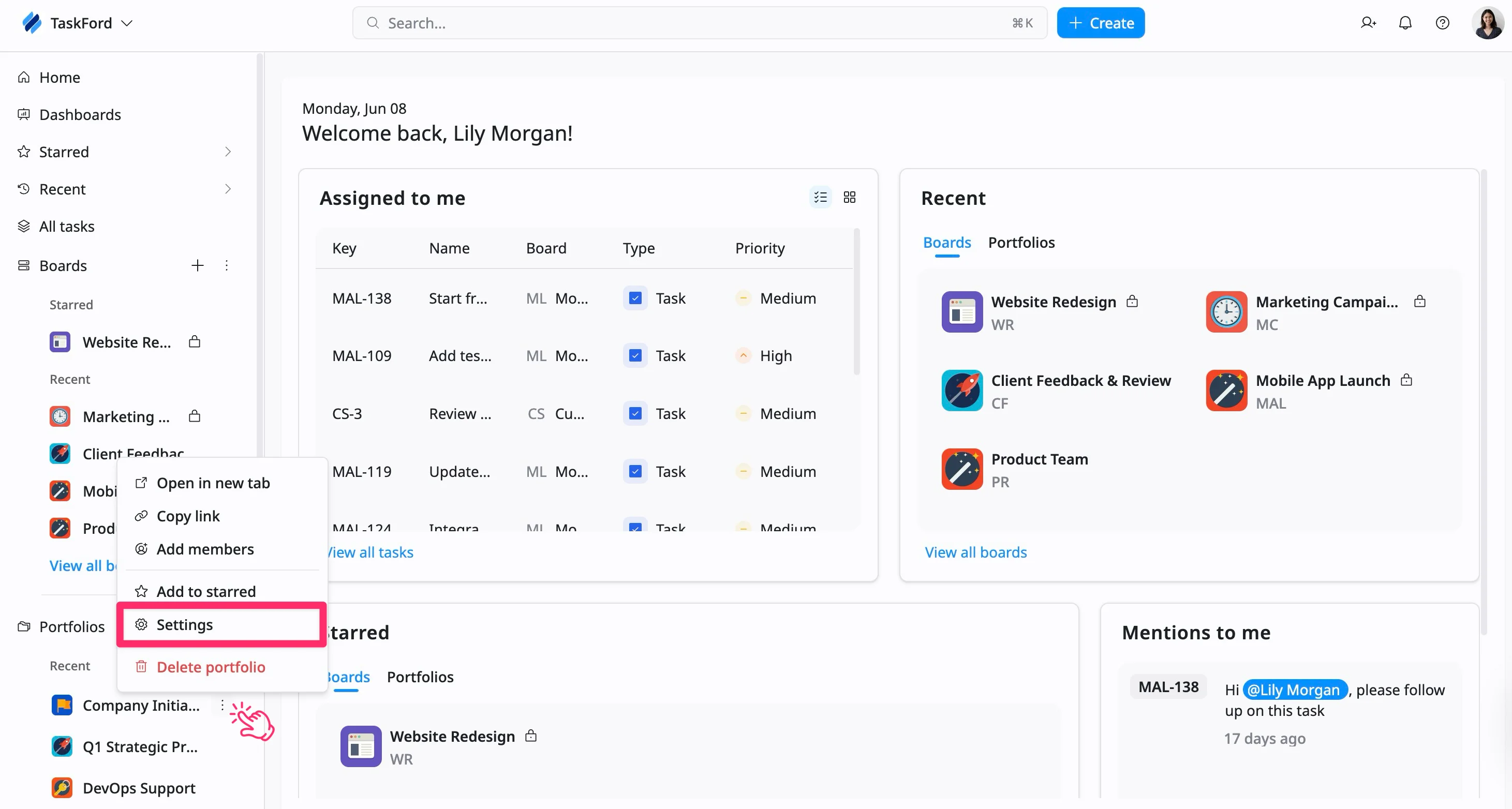1512x809 pixels.
Task: Open the help question mark icon
Action: click(x=1442, y=23)
